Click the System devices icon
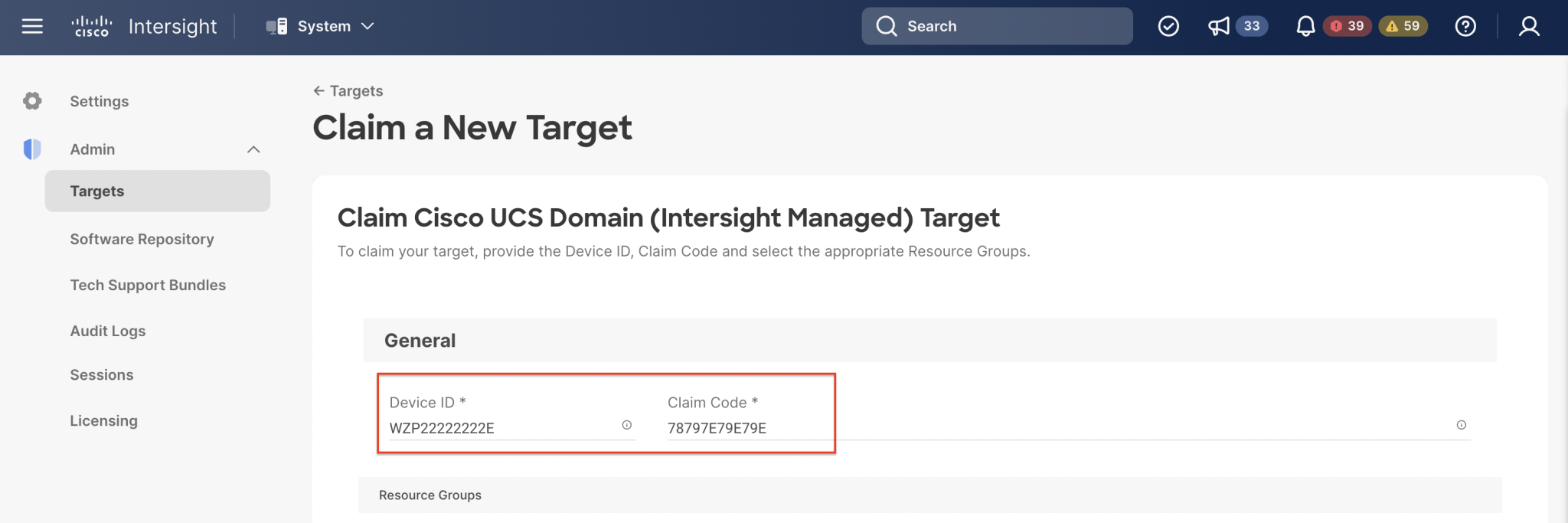The image size is (1568, 523). (276, 26)
